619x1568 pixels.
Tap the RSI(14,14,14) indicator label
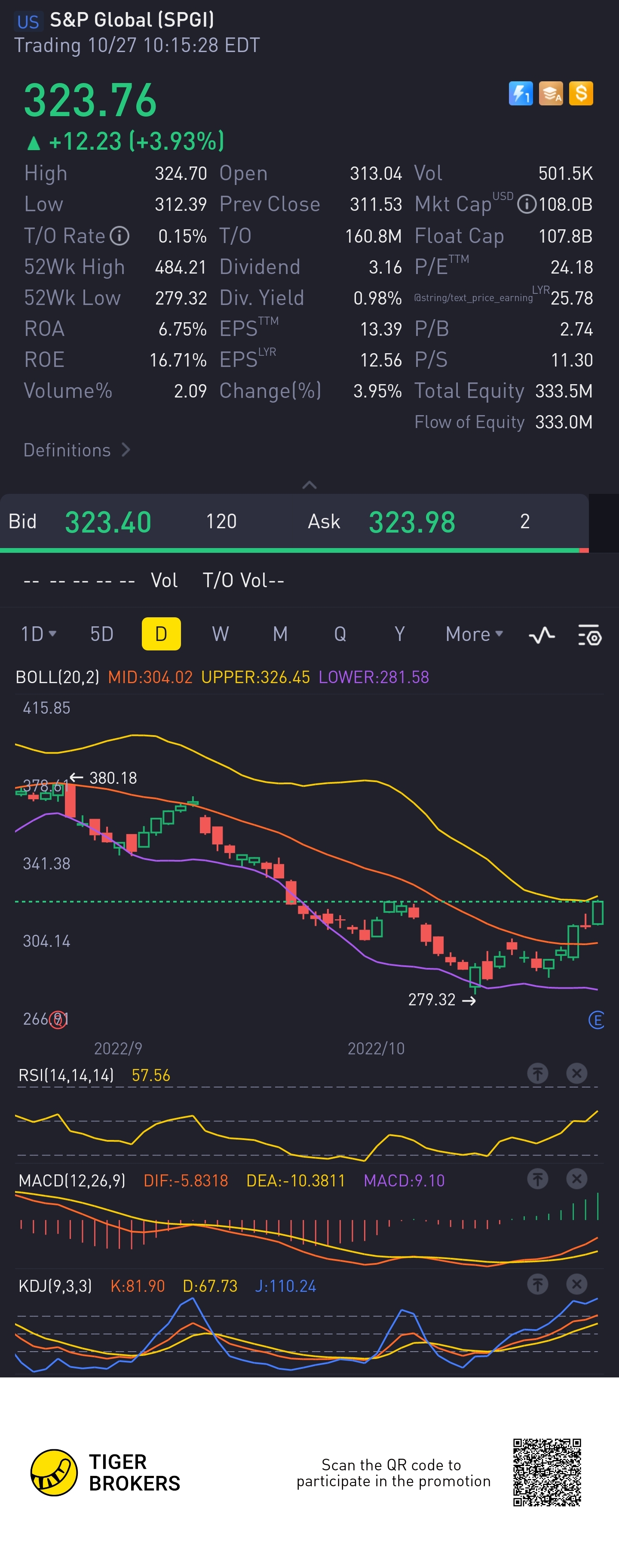tap(66, 1075)
